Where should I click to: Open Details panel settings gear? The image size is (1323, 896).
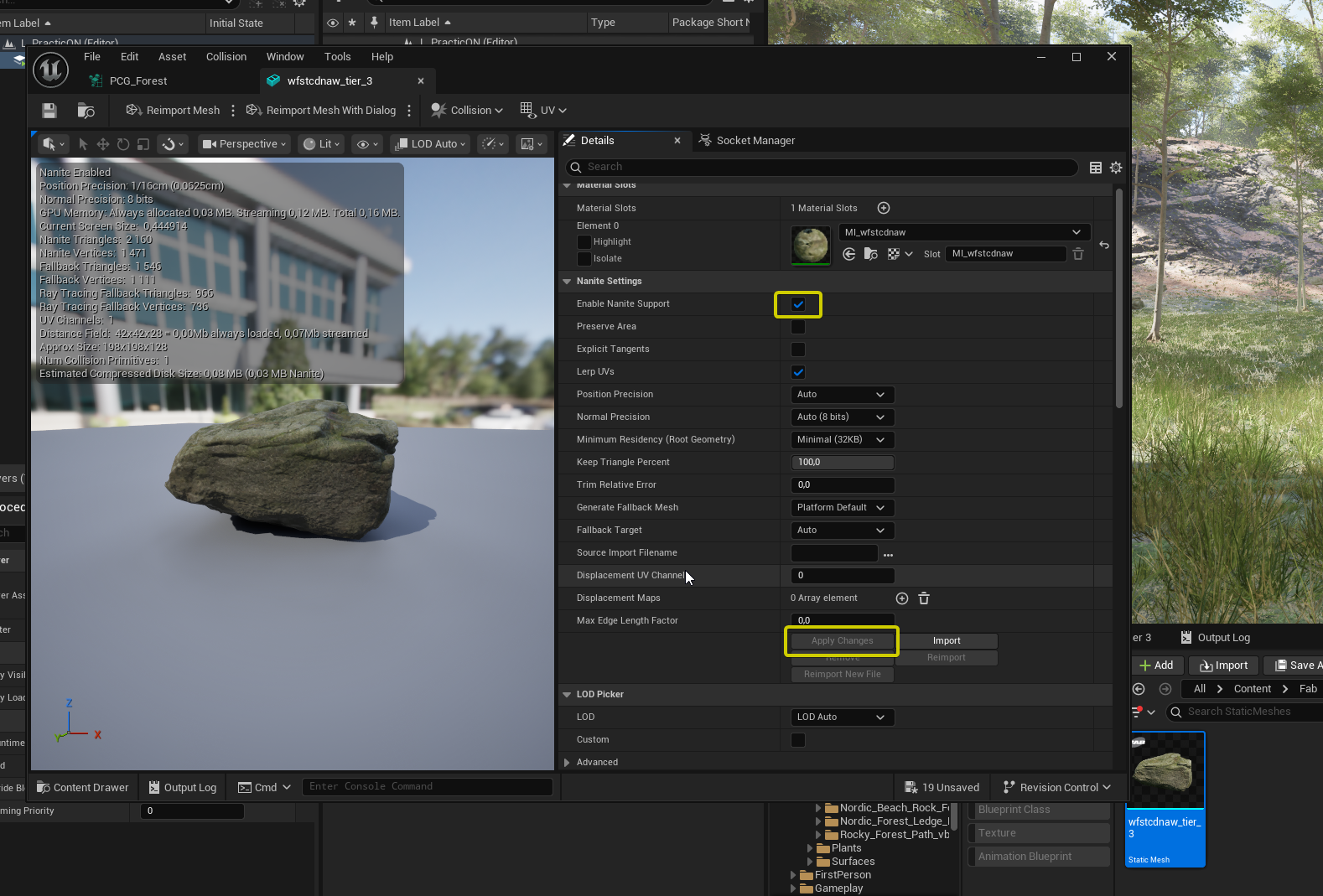point(1116,168)
